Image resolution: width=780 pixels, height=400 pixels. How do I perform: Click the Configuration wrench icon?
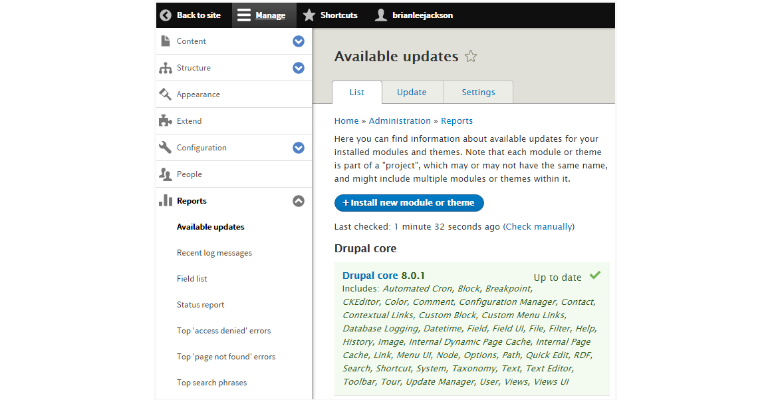tap(165, 148)
